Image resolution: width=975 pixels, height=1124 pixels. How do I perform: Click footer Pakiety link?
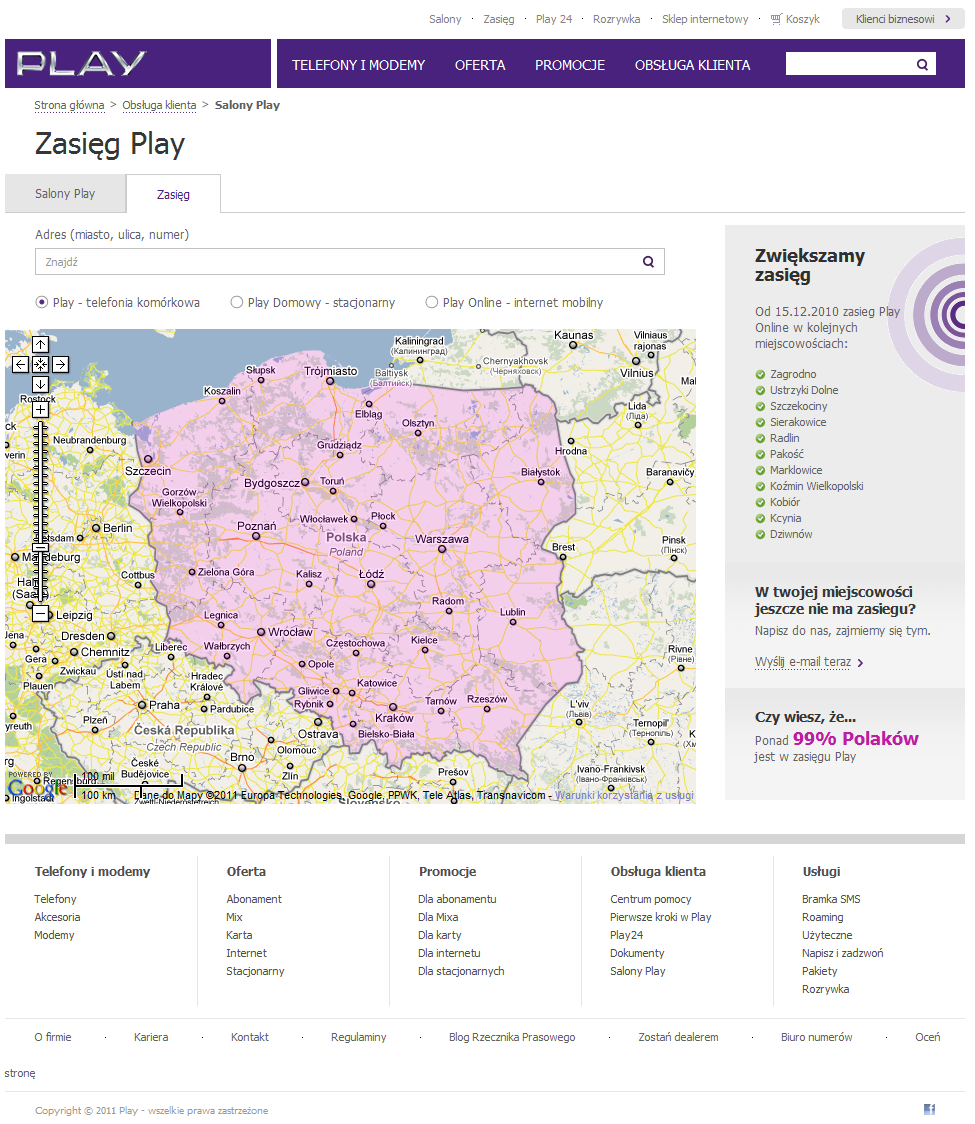(819, 971)
